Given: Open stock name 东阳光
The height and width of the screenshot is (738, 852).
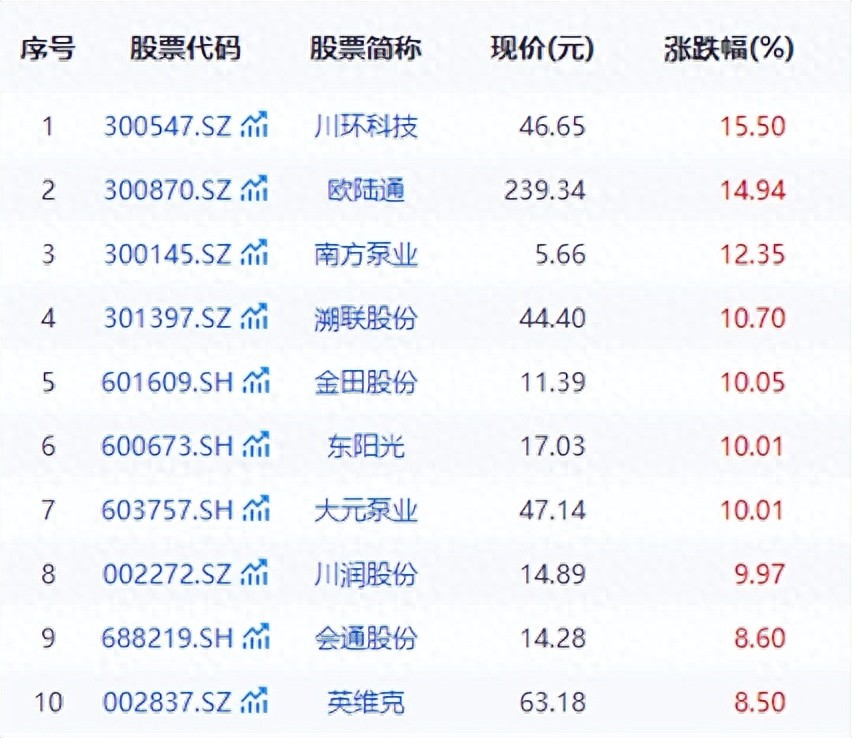Looking at the screenshot, I should [x=365, y=446].
